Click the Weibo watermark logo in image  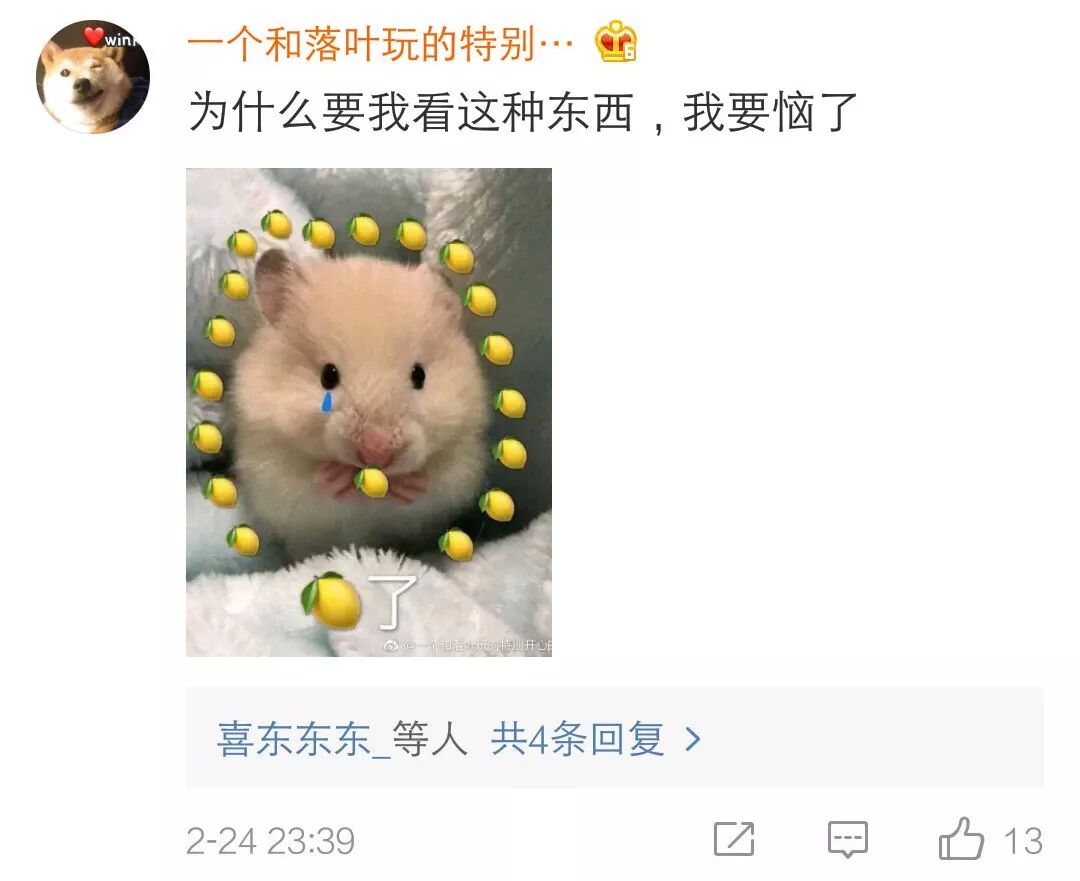(391, 645)
